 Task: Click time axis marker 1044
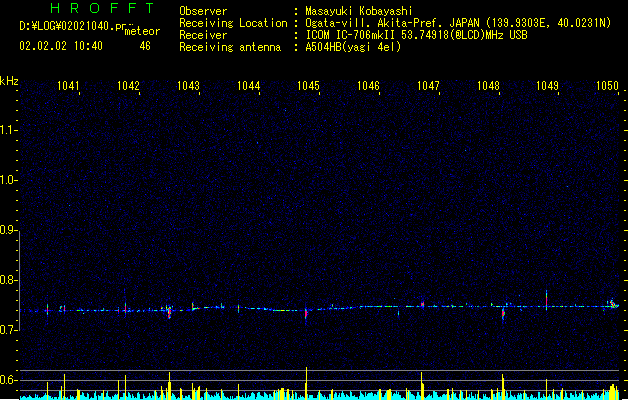pos(248,85)
